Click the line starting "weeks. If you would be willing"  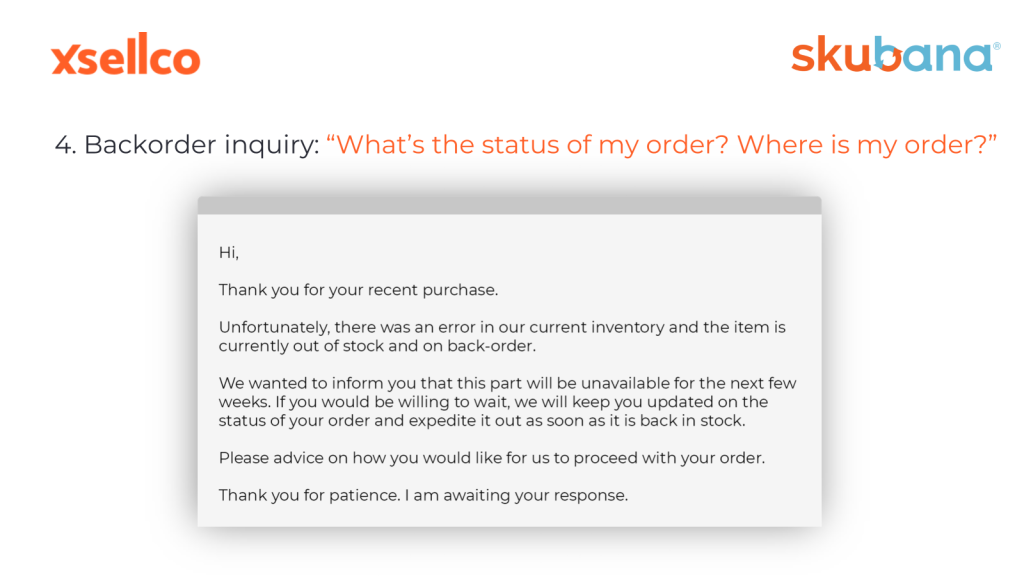click(493, 402)
